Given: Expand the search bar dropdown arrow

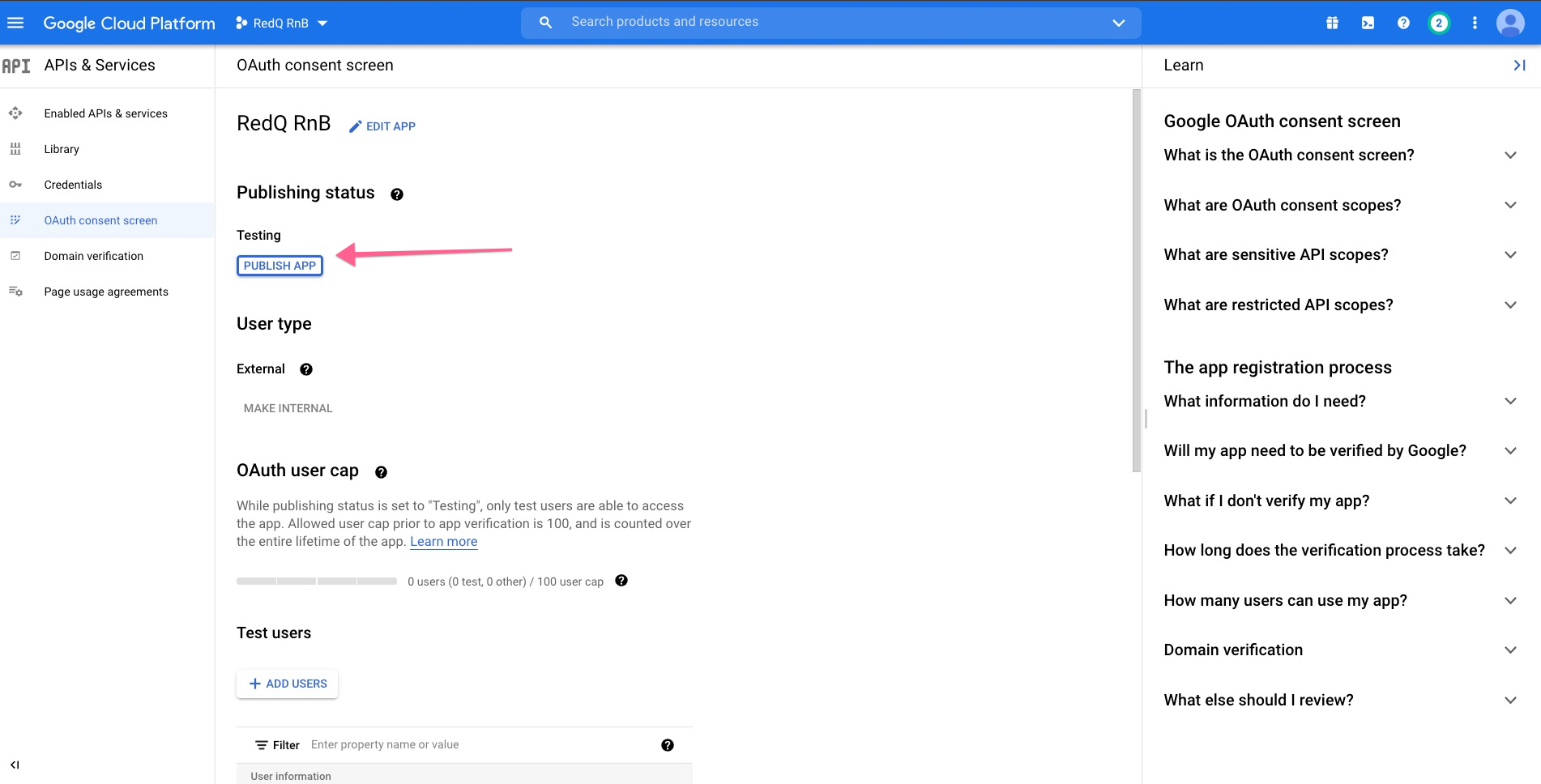Looking at the screenshot, I should click(1119, 23).
